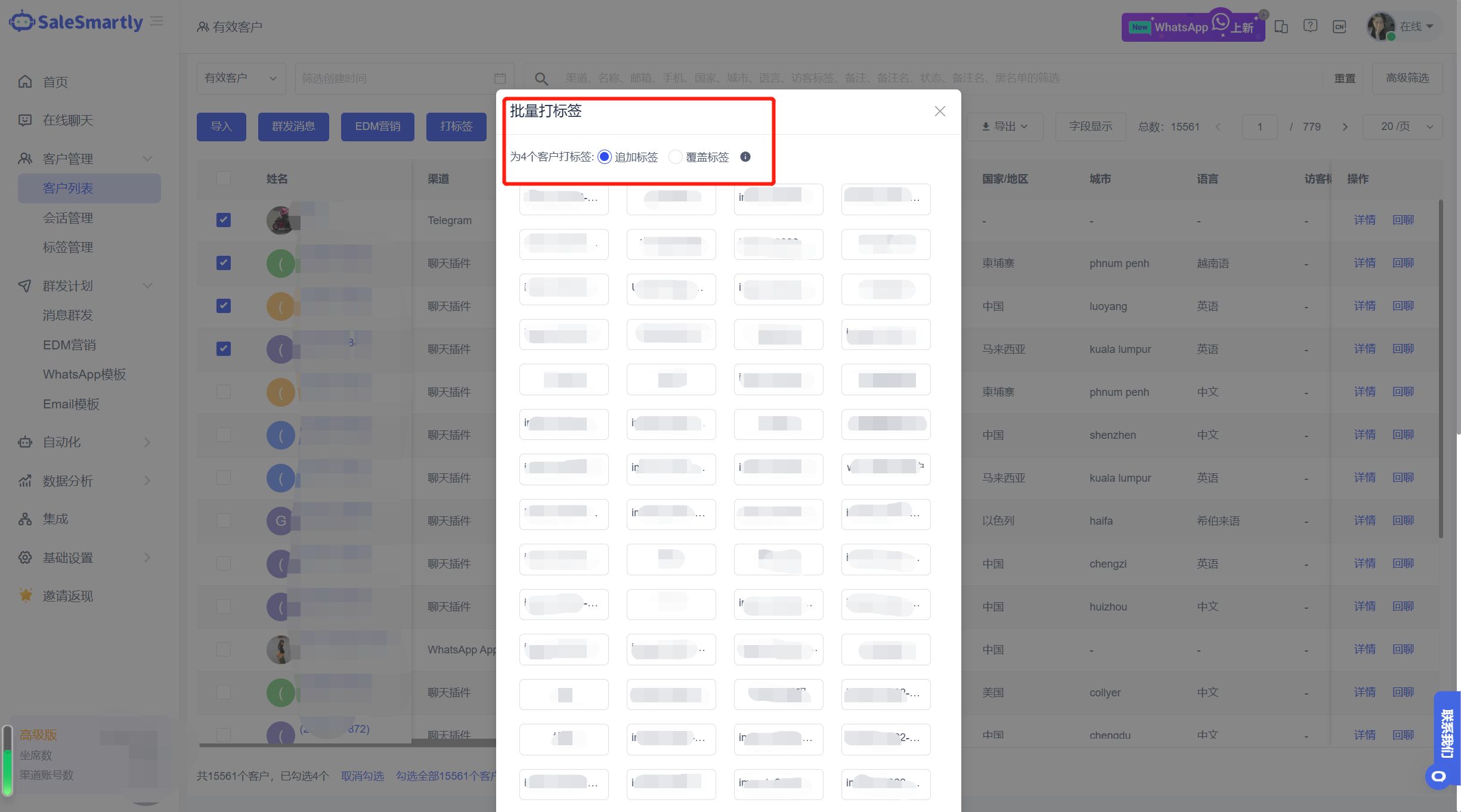Click the 取消勾选 link

point(362,776)
